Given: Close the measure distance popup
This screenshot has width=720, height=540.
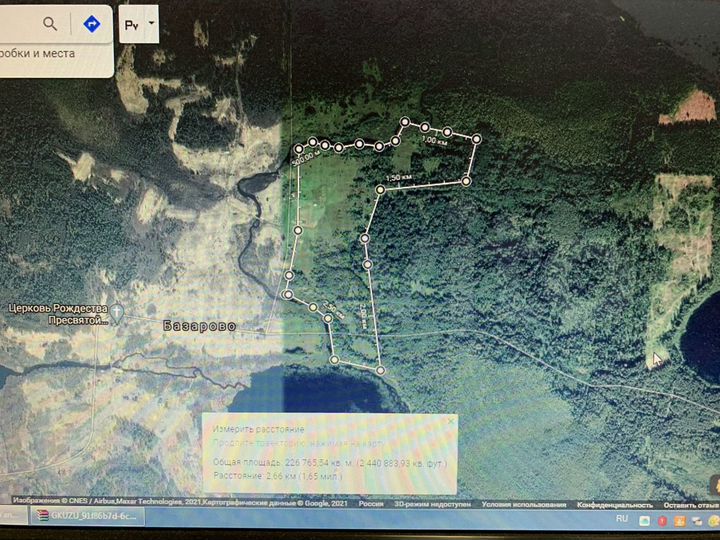Looking at the screenshot, I should 449,422.
